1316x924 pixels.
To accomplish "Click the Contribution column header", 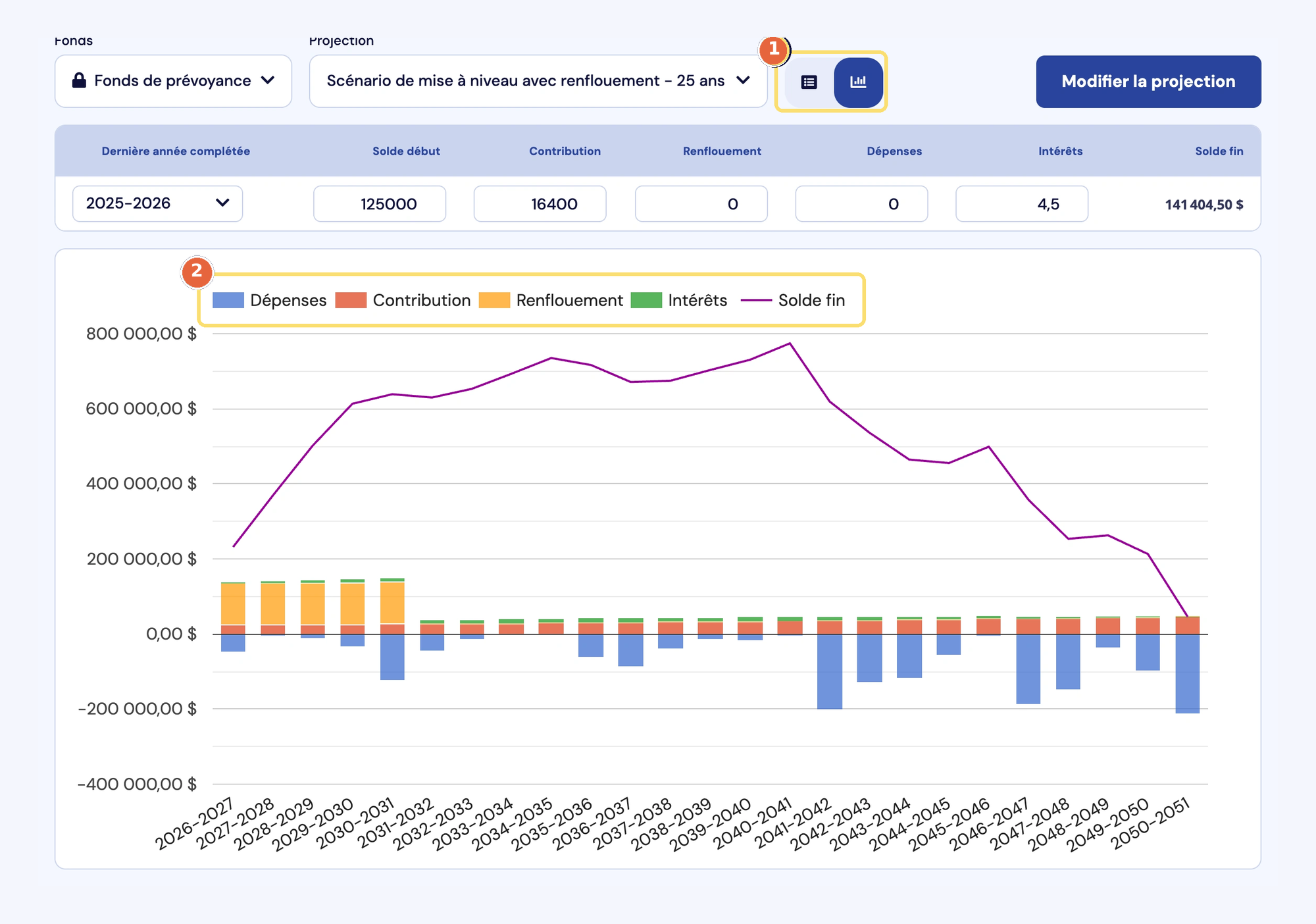I will point(565,151).
